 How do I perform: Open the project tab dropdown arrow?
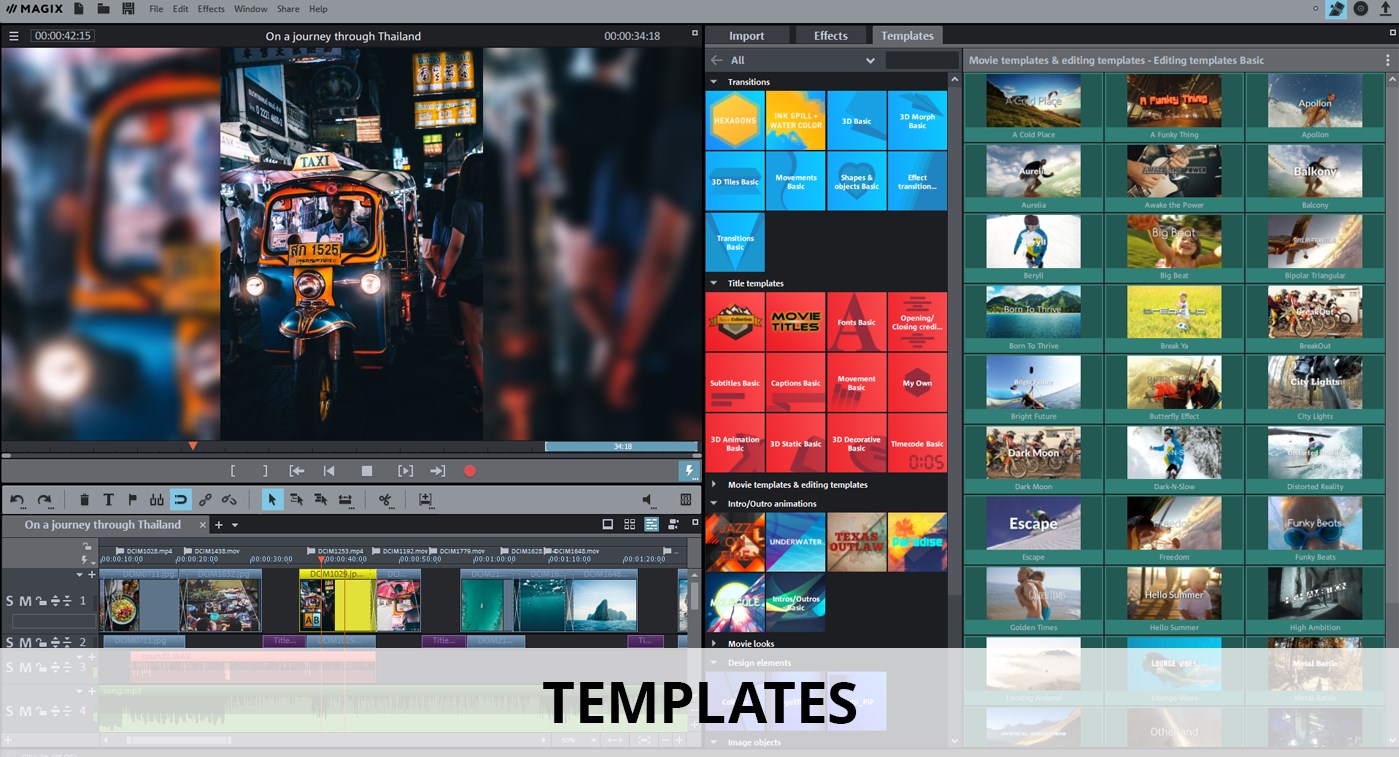(x=235, y=525)
